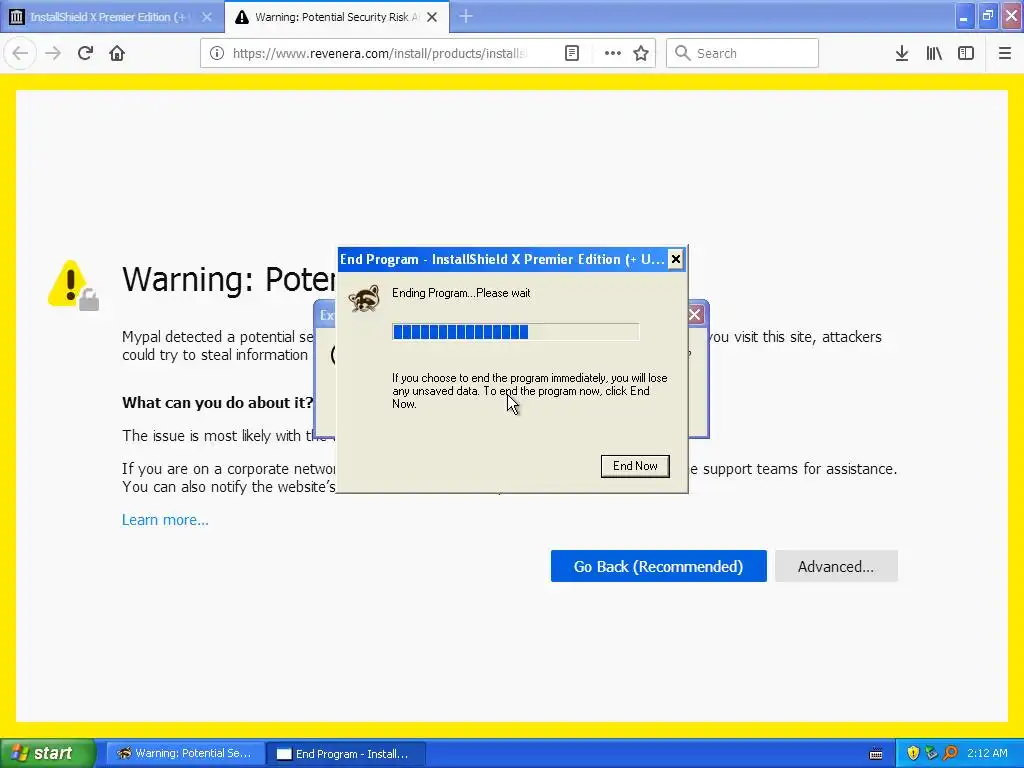Viewport: 1024px width, 768px height.
Task: Click the browser Forward arrow button
Action: point(53,53)
